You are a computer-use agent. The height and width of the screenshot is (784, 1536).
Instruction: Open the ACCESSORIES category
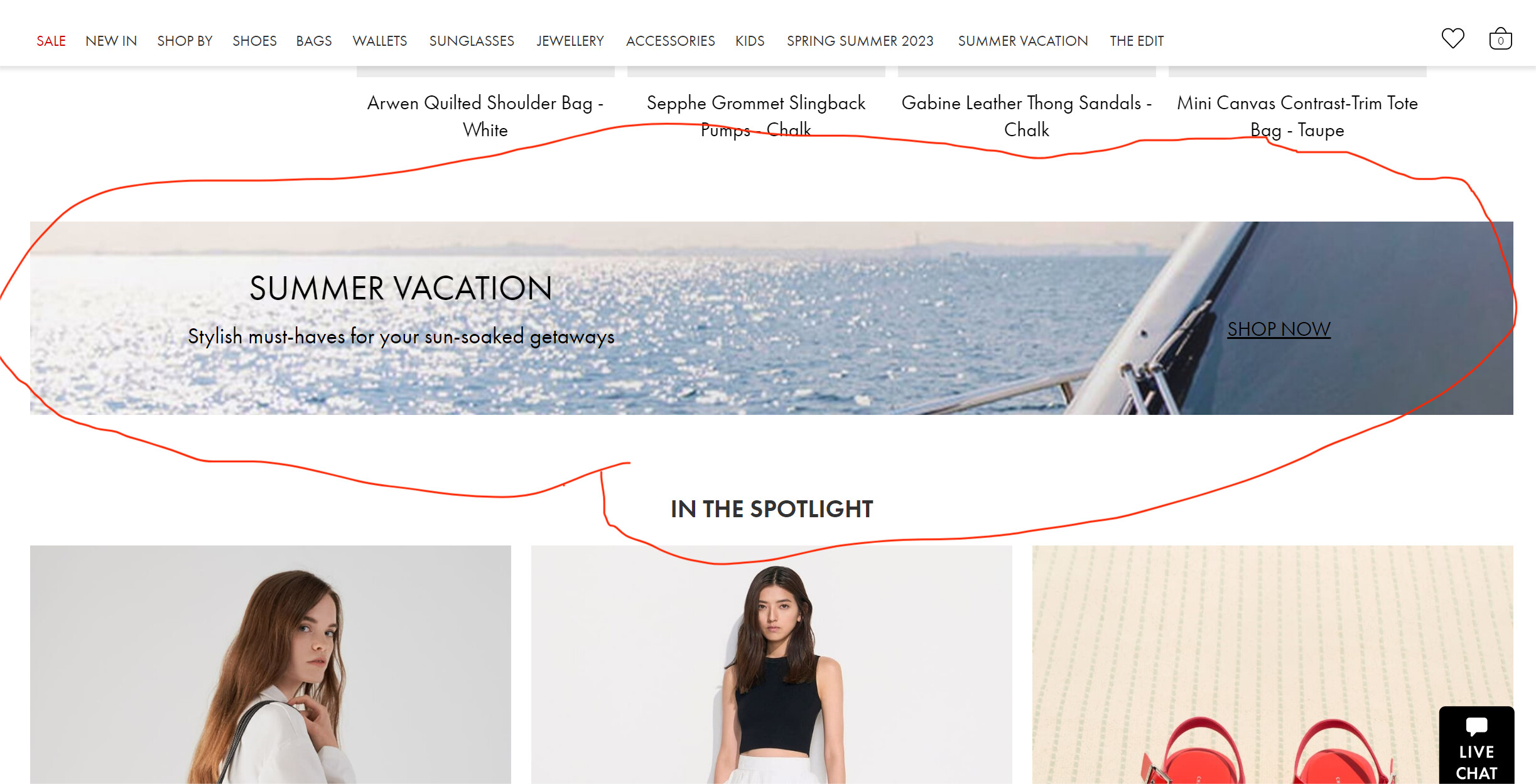click(x=670, y=41)
